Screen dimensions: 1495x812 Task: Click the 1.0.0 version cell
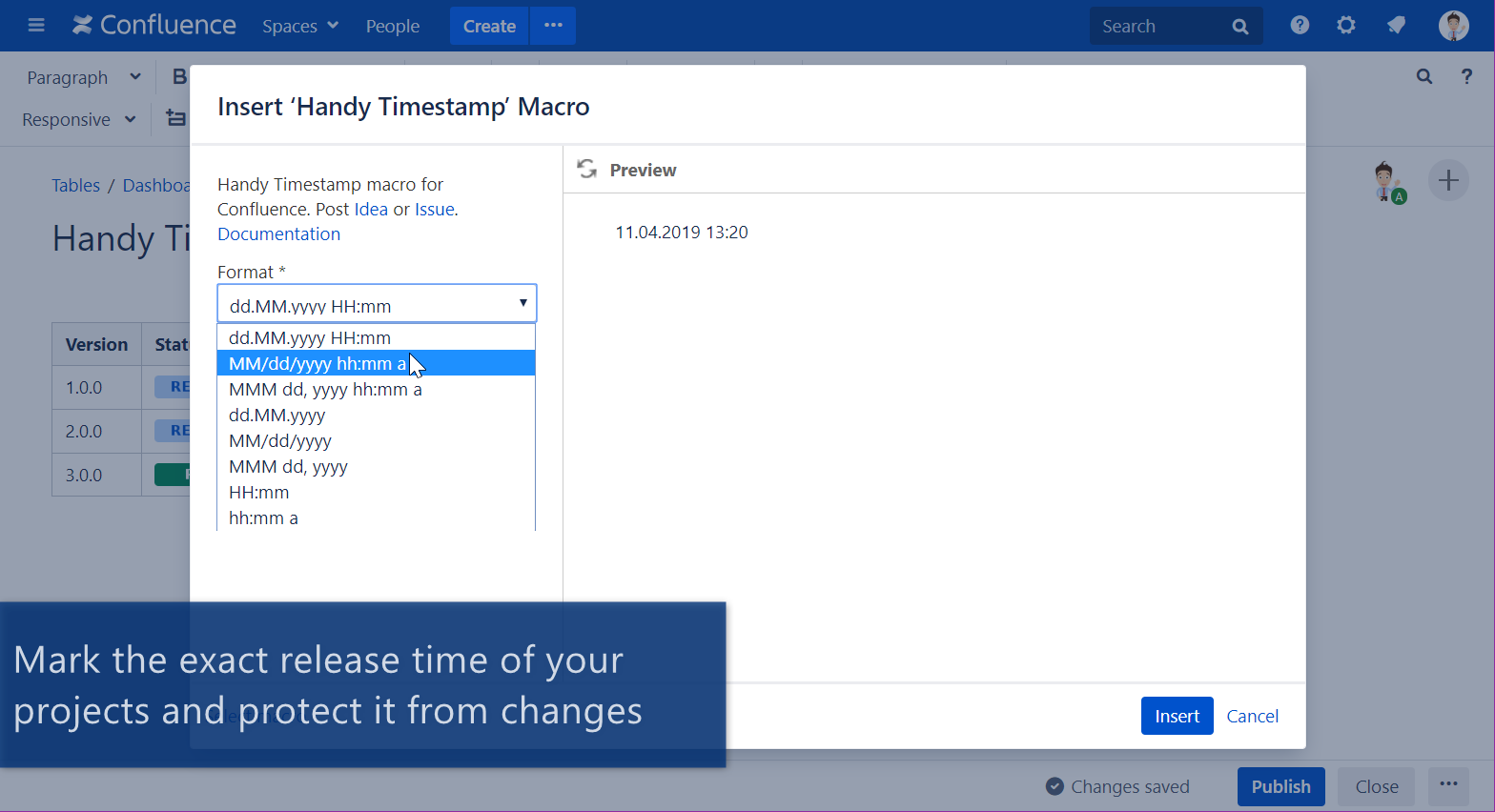[x=96, y=387]
